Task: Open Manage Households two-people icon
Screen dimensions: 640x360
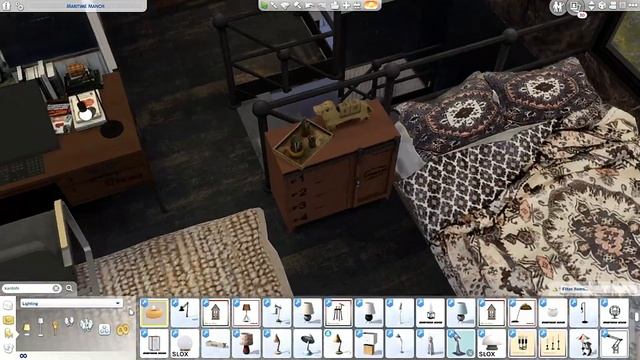Action: coord(558,7)
